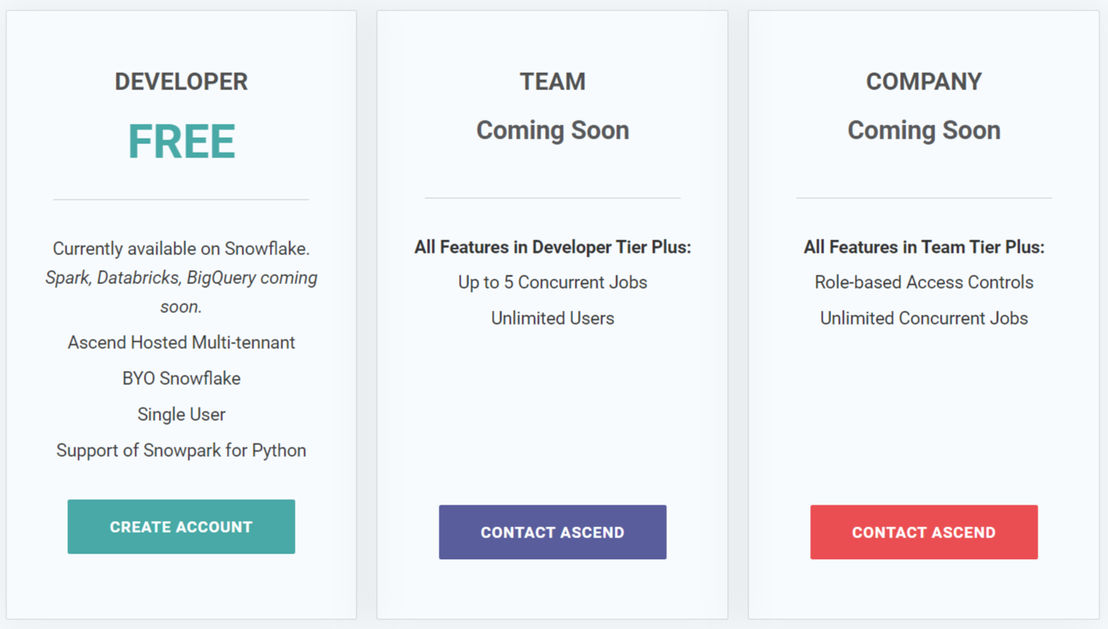
Task: Click the "Single User" feature text
Action: click(x=181, y=415)
